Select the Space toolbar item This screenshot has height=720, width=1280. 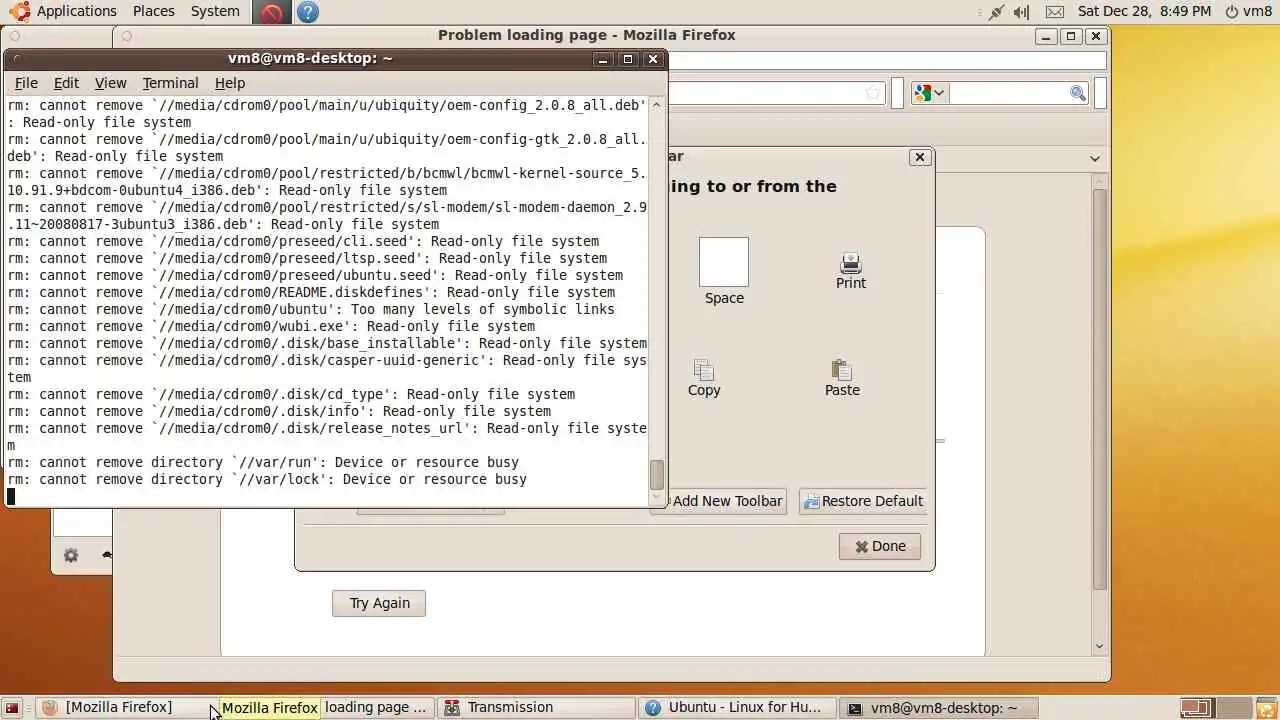(724, 271)
